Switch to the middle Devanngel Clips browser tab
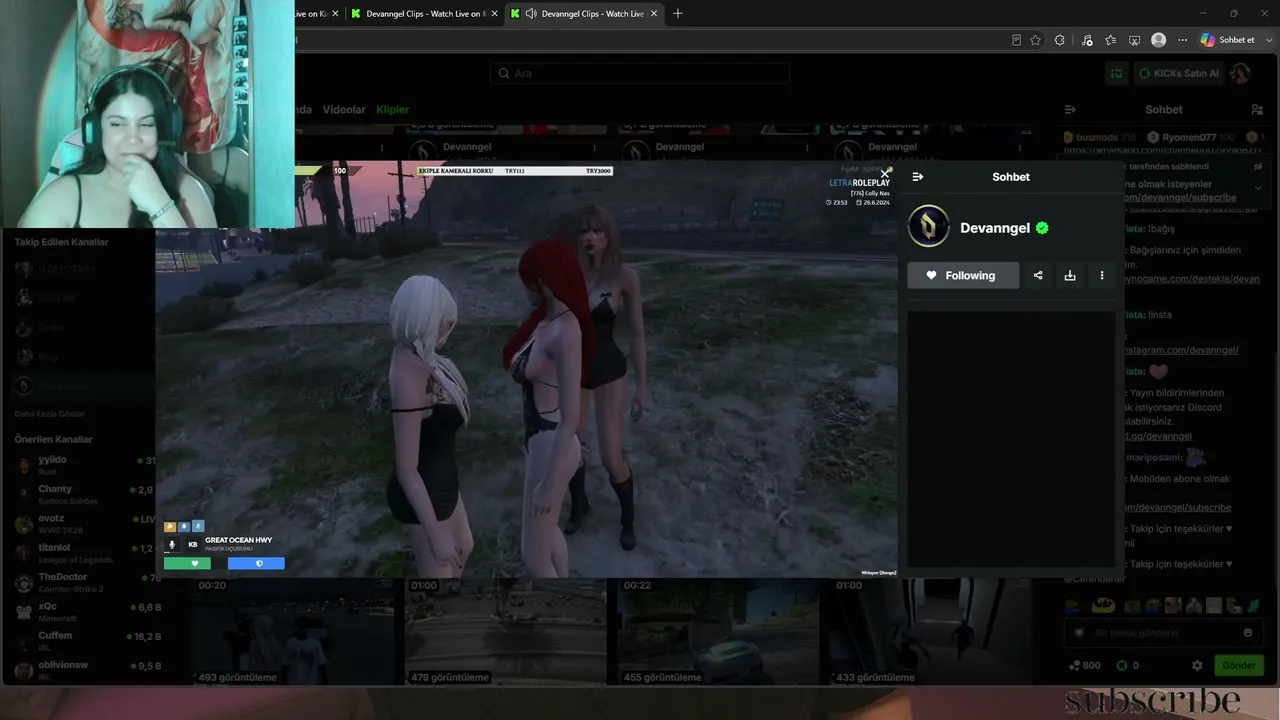This screenshot has width=1280, height=720. click(x=426, y=14)
